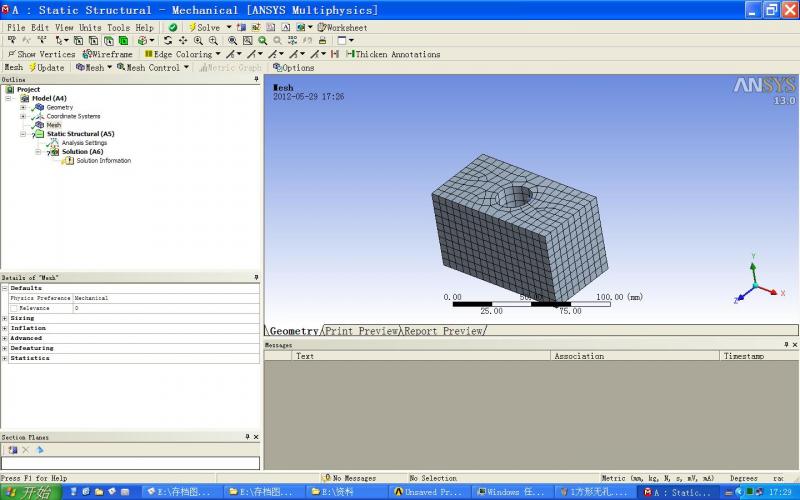Image resolution: width=800 pixels, height=500 pixels.
Task: Click the green checkmark icon beside Solve
Action: click(173, 27)
